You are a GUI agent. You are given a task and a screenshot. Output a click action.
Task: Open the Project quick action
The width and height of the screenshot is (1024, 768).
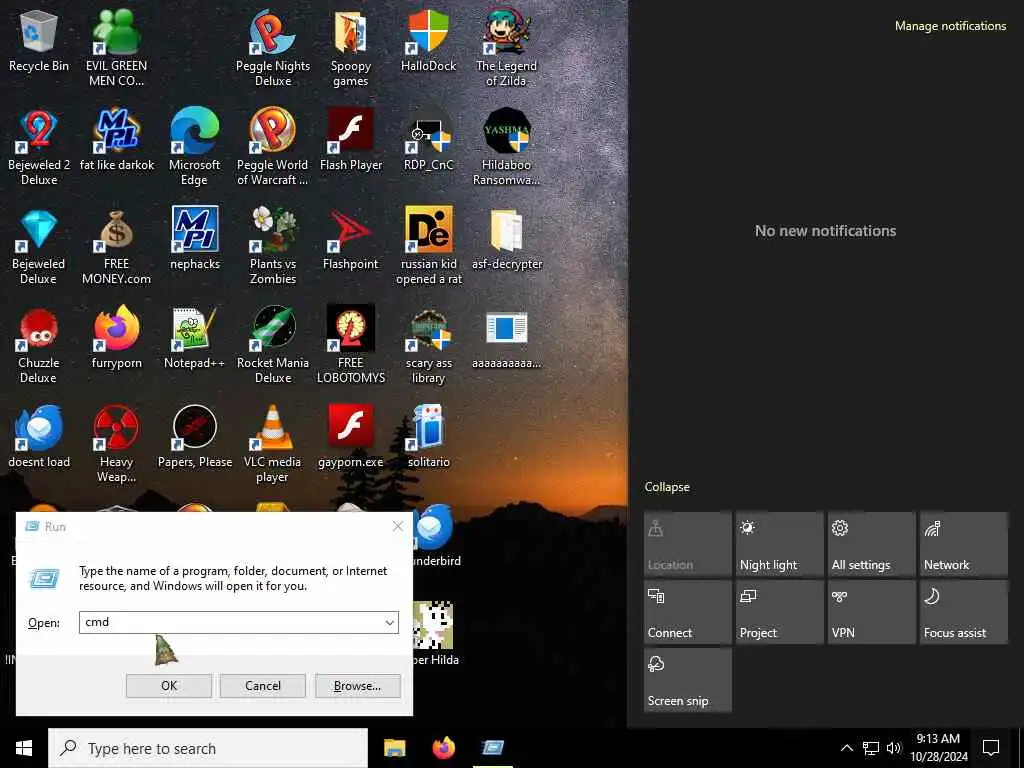click(780, 613)
